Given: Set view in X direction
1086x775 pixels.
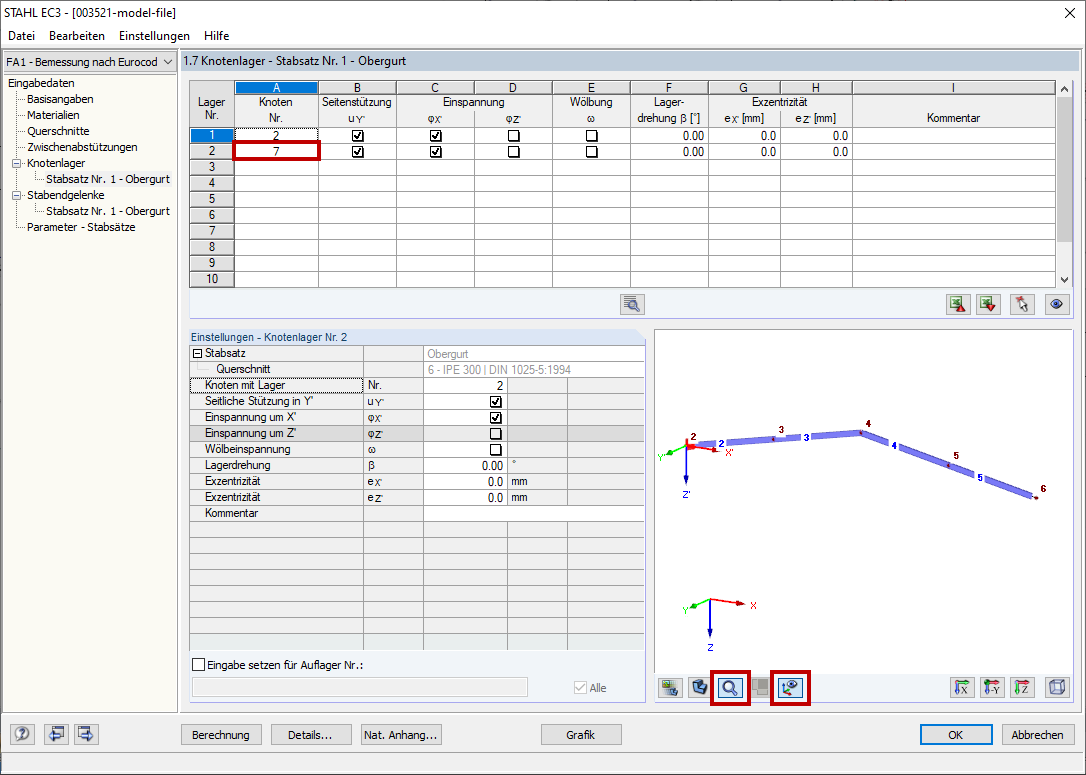Looking at the screenshot, I should [x=961, y=688].
